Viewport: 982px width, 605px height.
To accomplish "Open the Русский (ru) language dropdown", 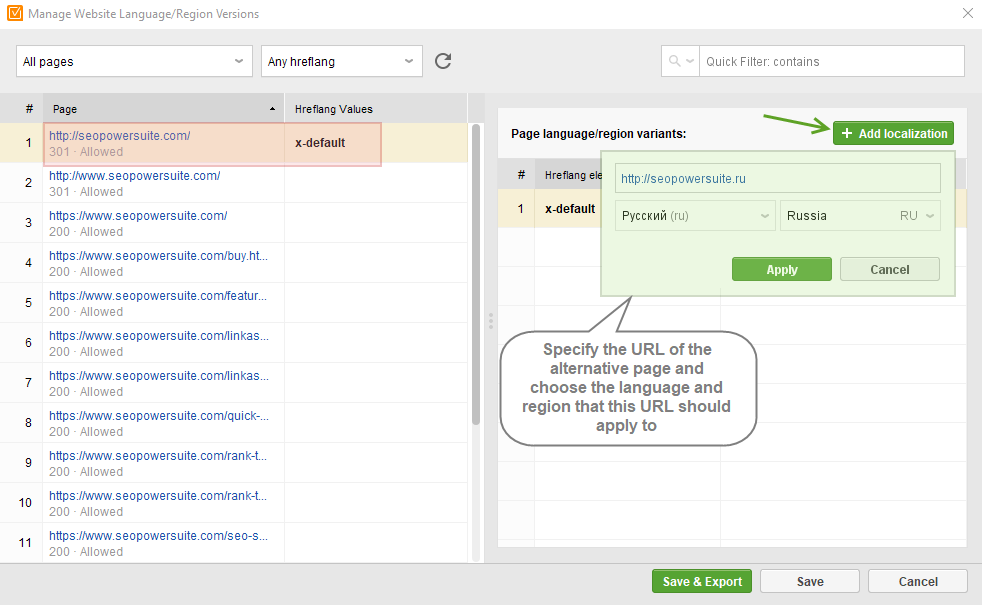I will click(695, 215).
